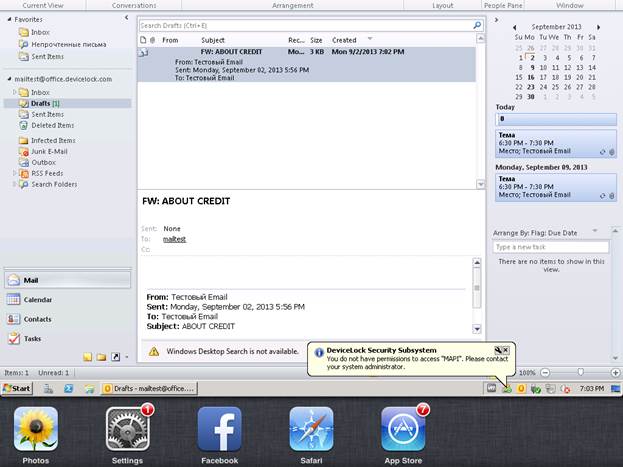The height and width of the screenshot is (467, 623).
Task: Open the App Store icon
Action: tap(403, 429)
